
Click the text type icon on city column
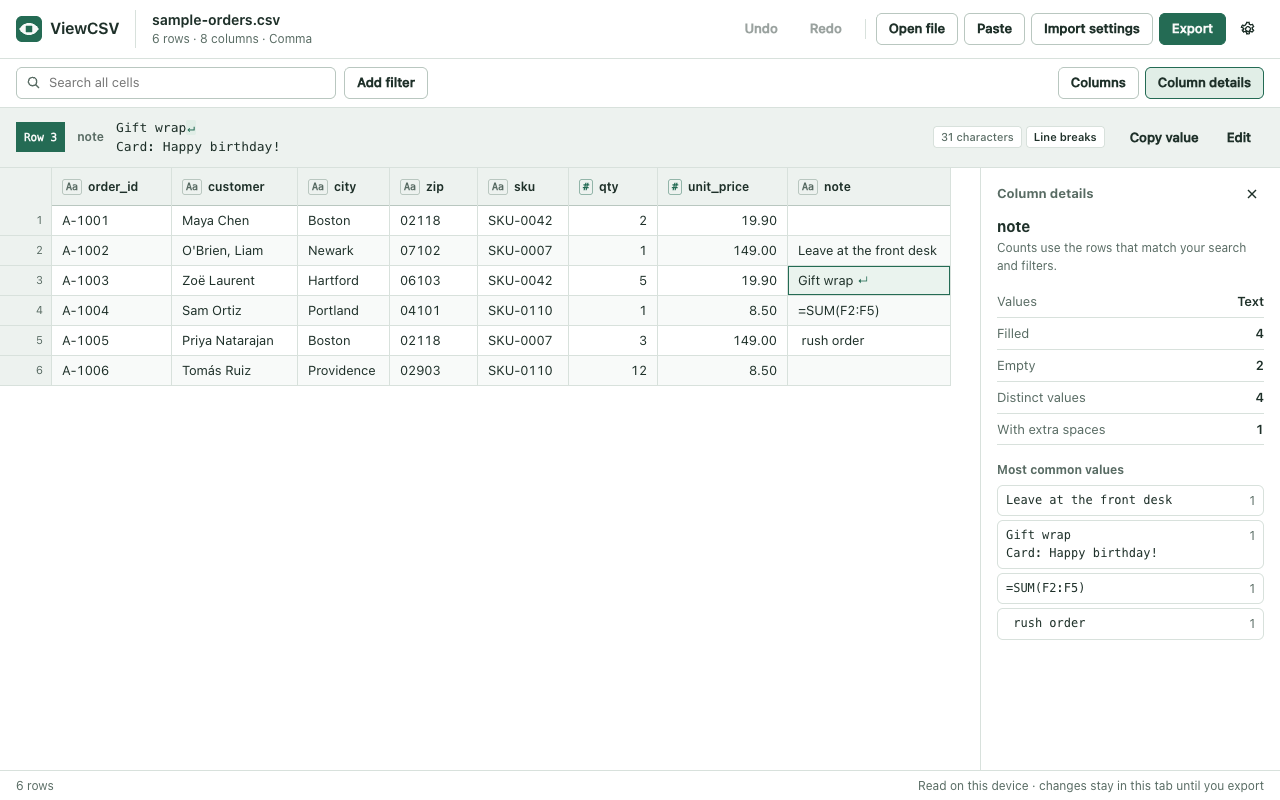(318, 187)
